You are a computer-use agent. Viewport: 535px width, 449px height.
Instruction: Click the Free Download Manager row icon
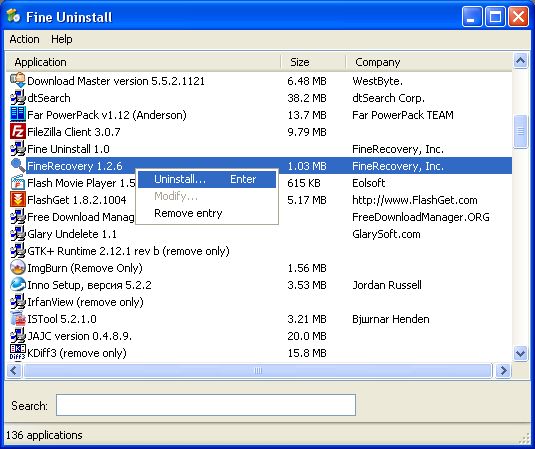(x=18, y=217)
